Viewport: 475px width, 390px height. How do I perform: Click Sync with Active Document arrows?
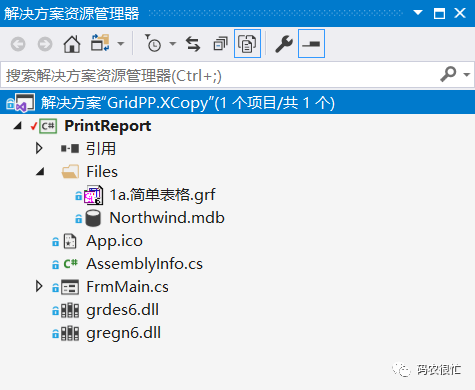point(193,44)
